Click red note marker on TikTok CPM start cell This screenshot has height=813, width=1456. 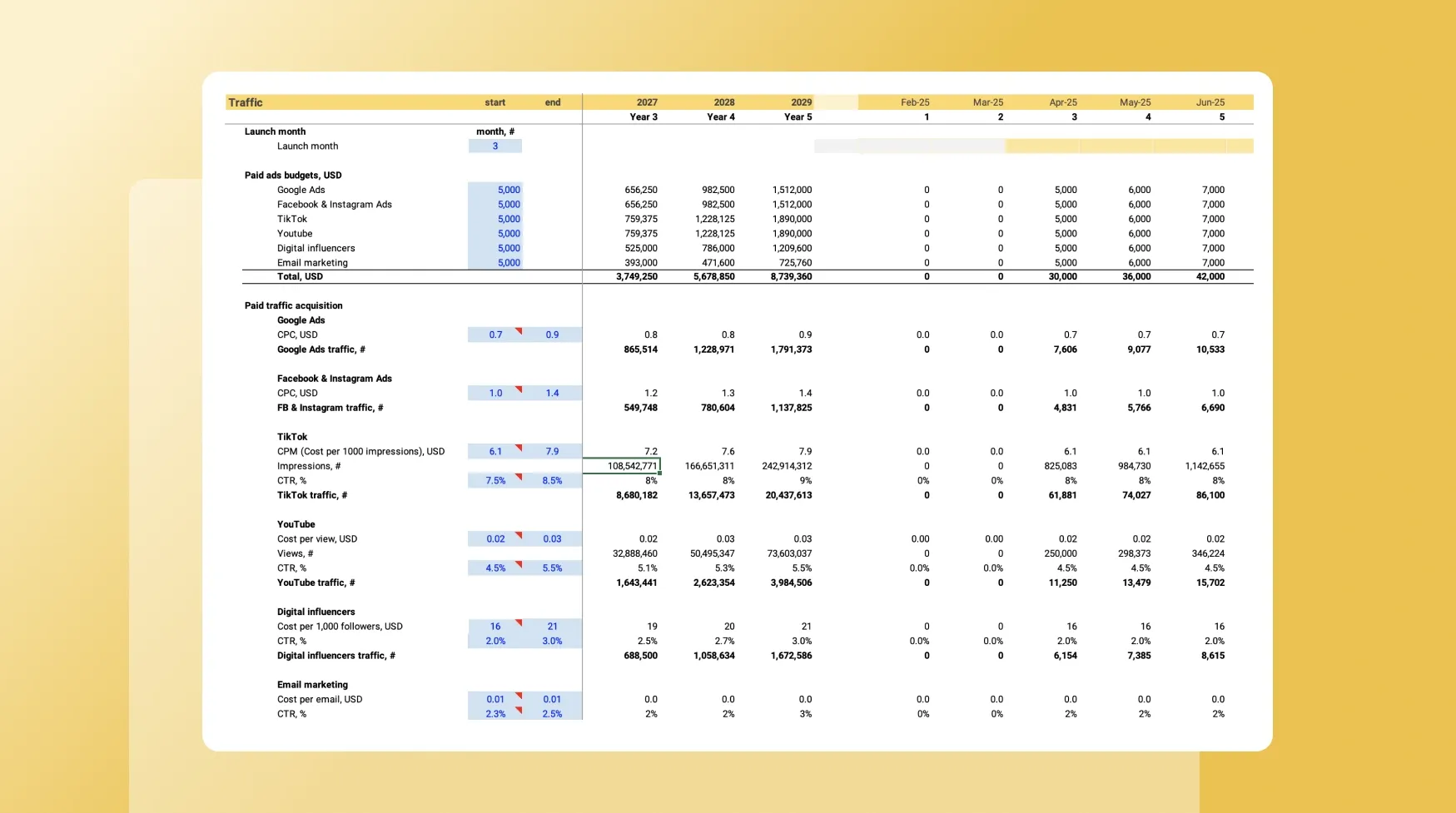tap(519, 448)
